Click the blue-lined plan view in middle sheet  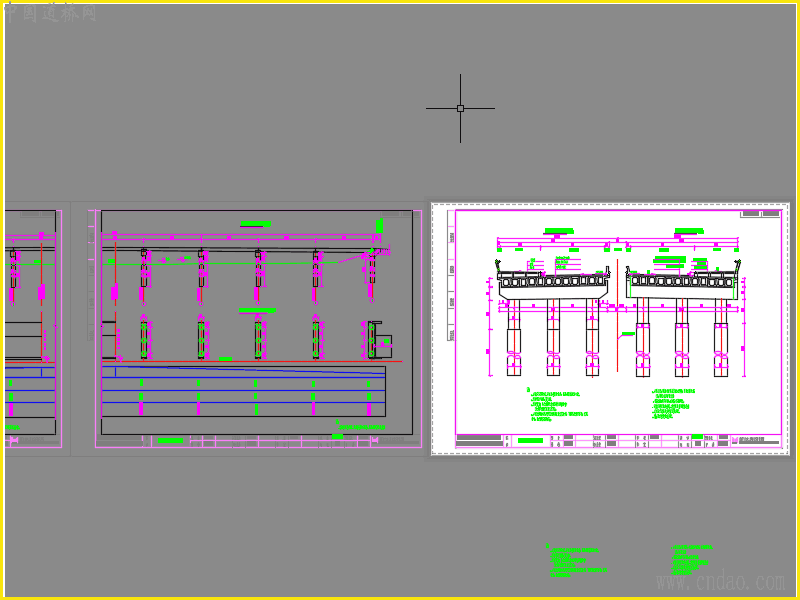click(x=244, y=391)
